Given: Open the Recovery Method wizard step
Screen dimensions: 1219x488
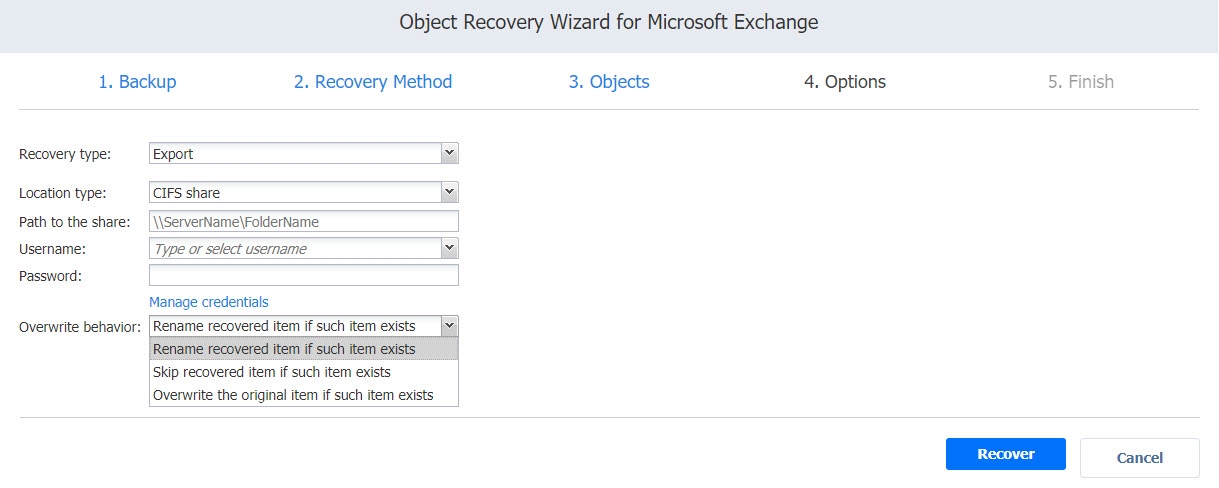Looking at the screenshot, I should (x=372, y=82).
